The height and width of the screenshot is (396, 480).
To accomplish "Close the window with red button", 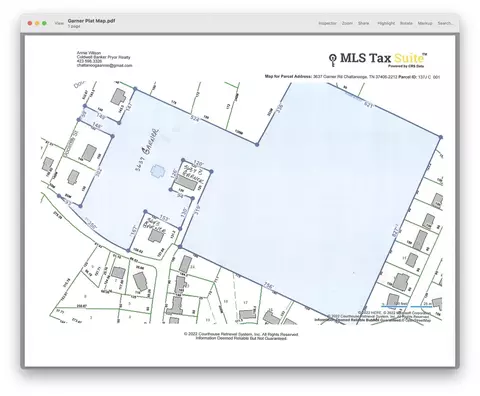I will click(x=30, y=23).
